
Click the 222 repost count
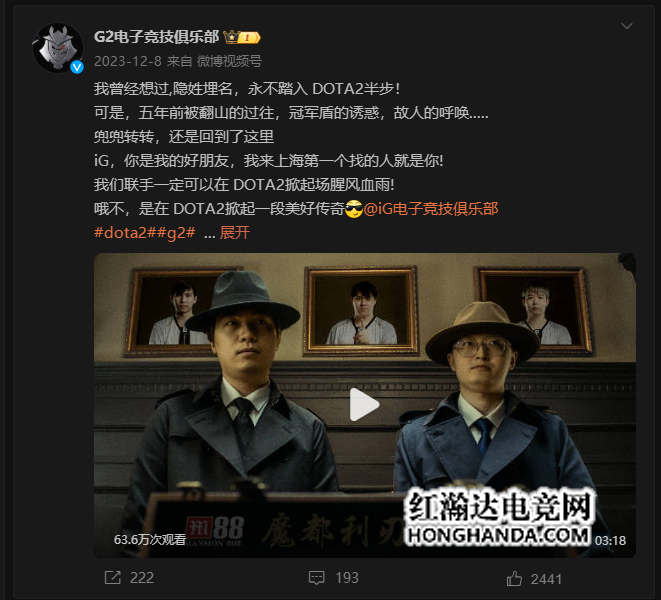[142, 578]
